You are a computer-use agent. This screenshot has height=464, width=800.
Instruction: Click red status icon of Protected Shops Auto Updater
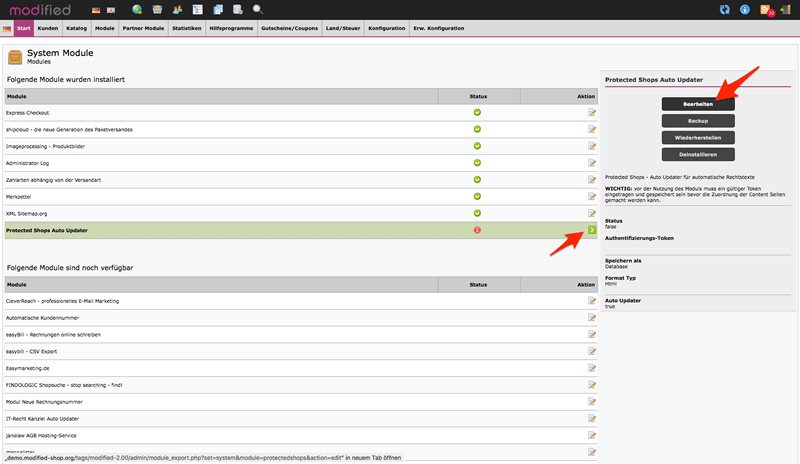click(x=477, y=230)
